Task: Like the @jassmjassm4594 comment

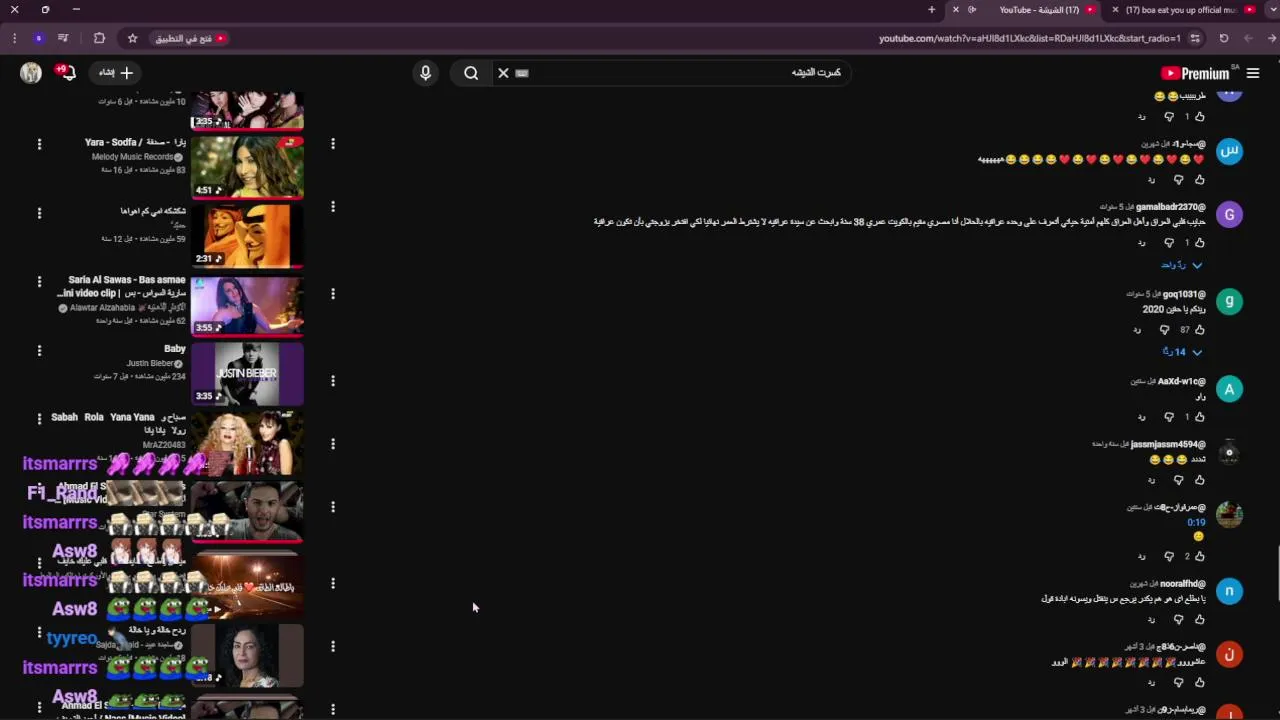Action: click(1200, 480)
